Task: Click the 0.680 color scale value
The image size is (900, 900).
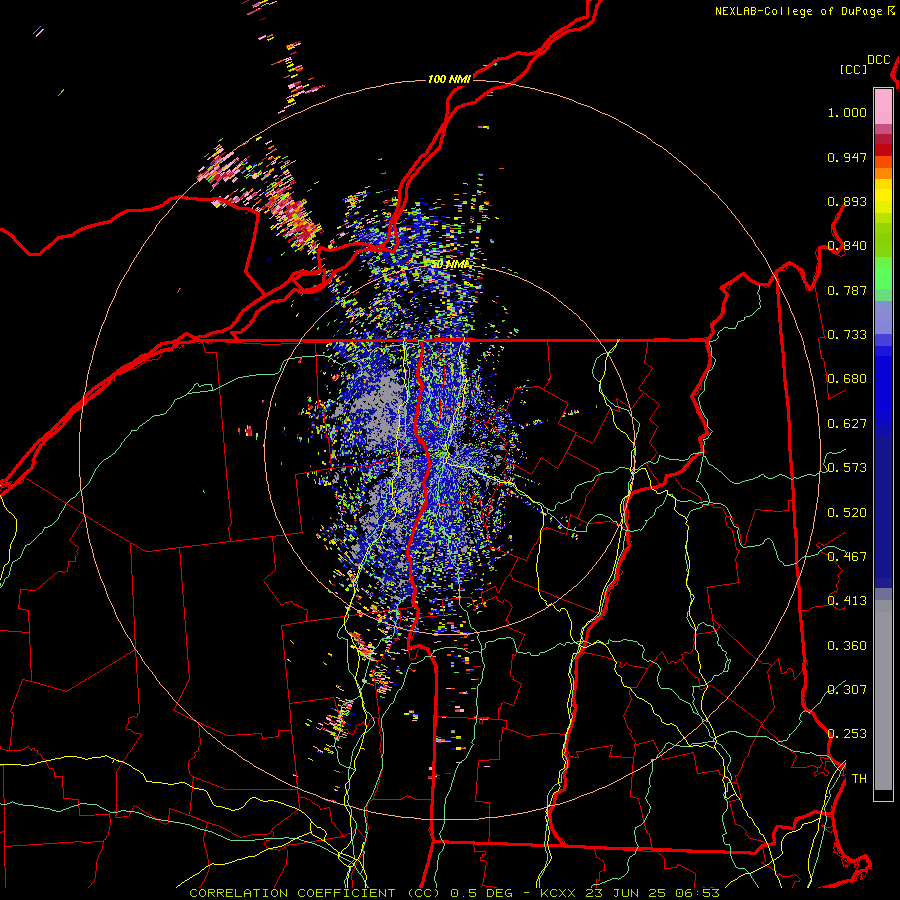Action: point(847,379)
